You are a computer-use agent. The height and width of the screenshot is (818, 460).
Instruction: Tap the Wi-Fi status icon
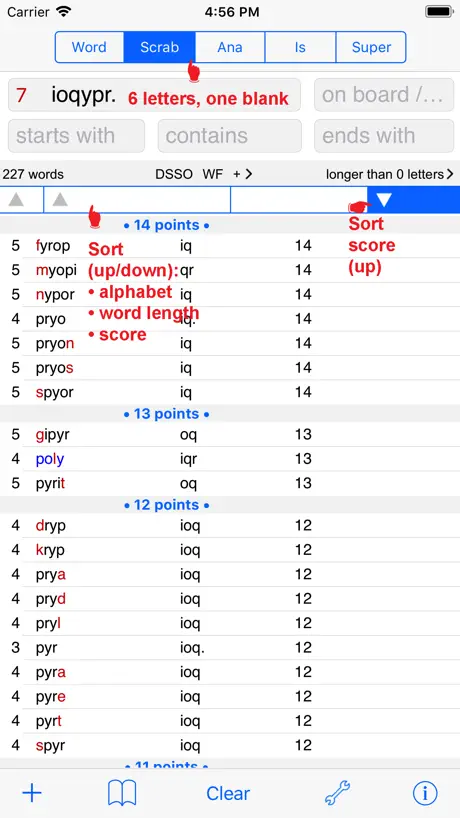(x=64, y=11)
